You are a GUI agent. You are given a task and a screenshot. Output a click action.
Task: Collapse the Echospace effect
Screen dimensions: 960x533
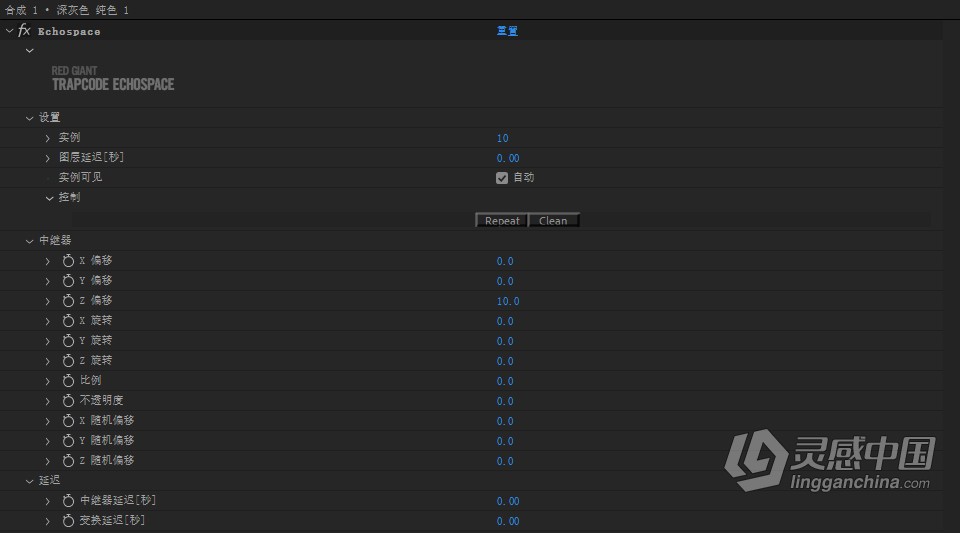pyautogui.click(x=9, y=31)
